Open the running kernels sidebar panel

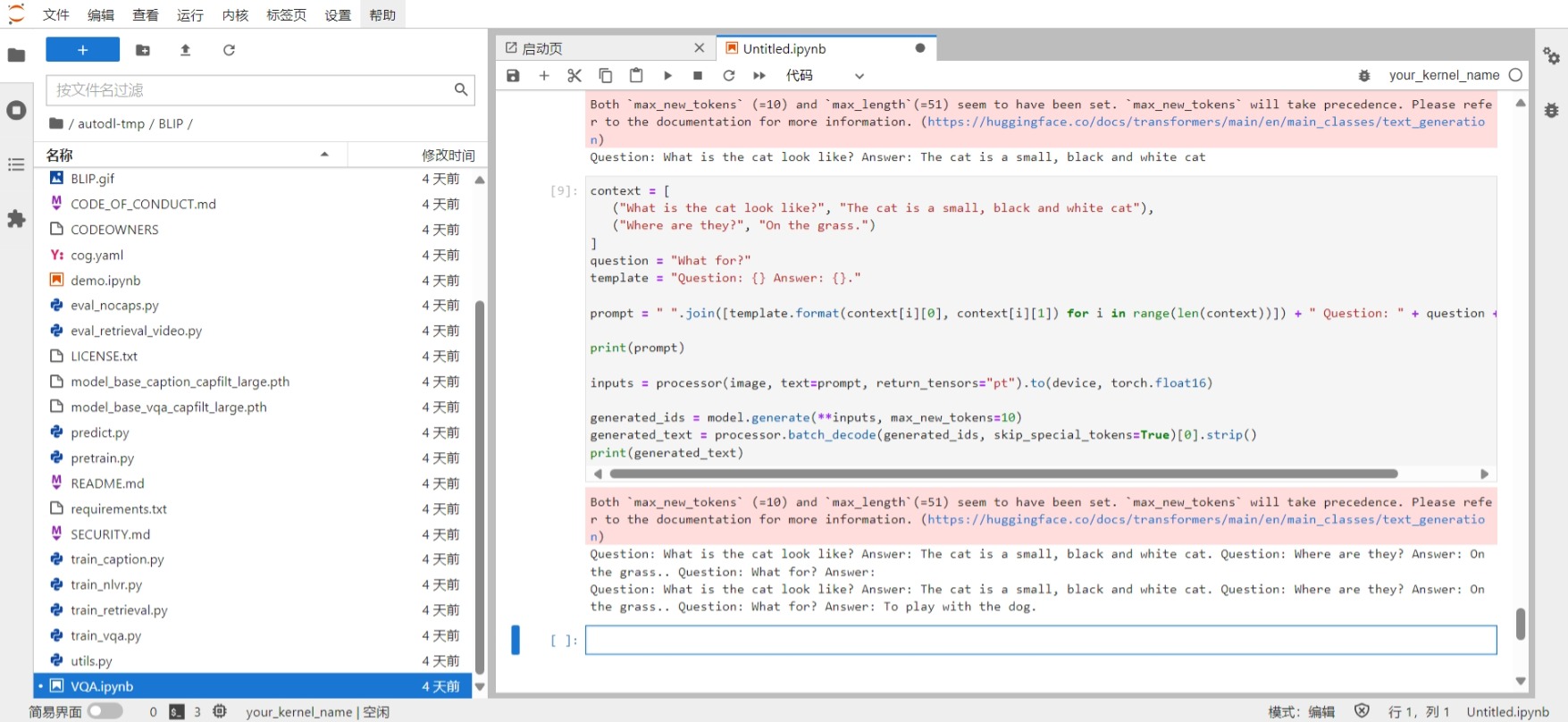click(16, 111)
